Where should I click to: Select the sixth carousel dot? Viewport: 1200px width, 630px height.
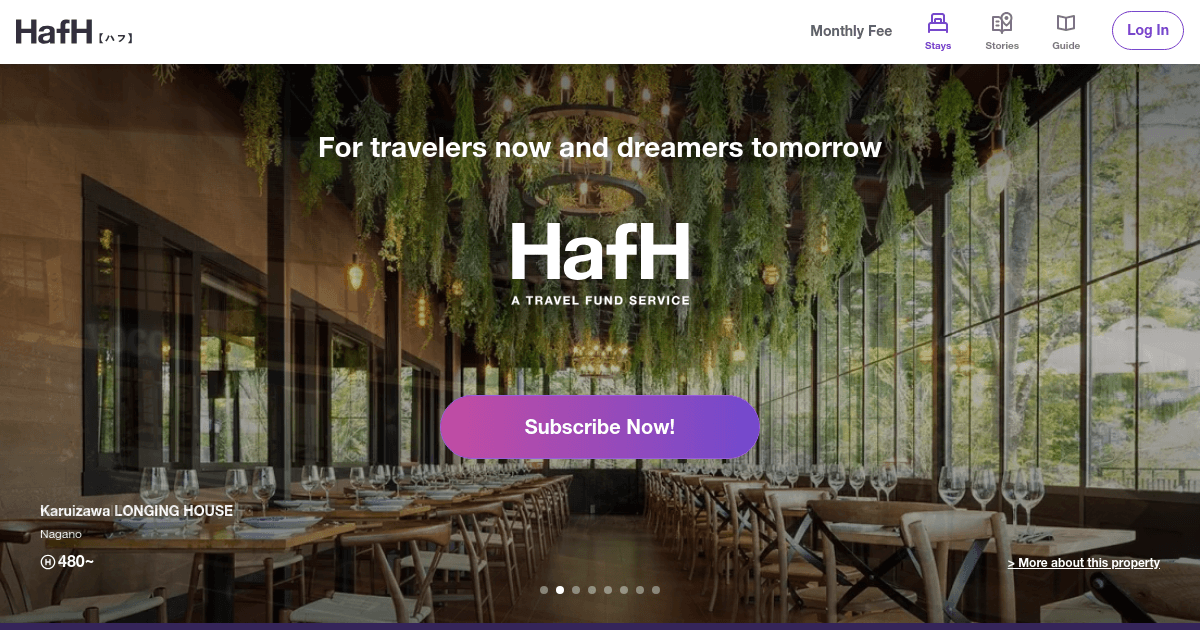pos(624,590)
